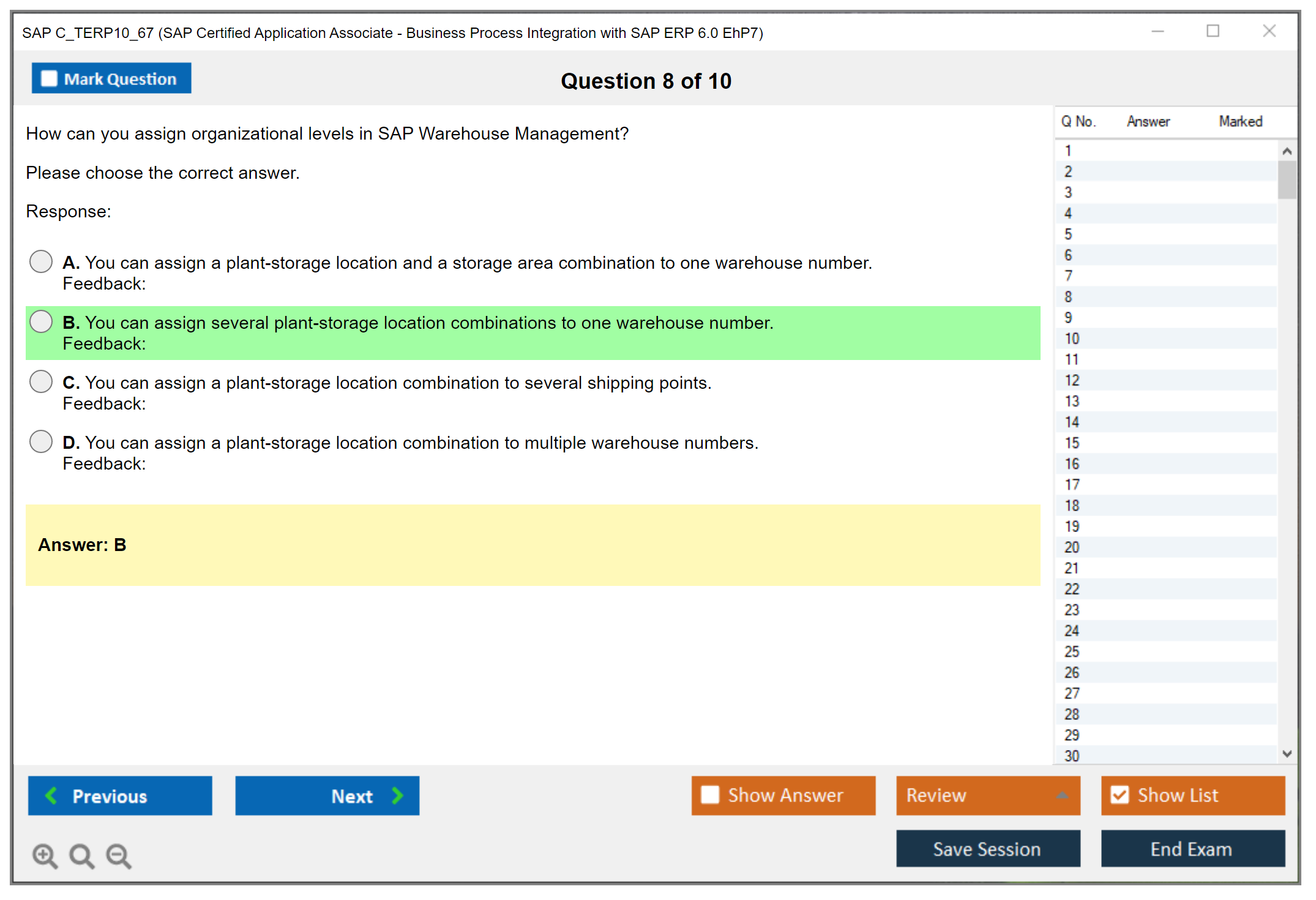This screenshot has width=1316, height=900.
Task: Toggle the Show Answer checkbox
Action: point(710,795)
